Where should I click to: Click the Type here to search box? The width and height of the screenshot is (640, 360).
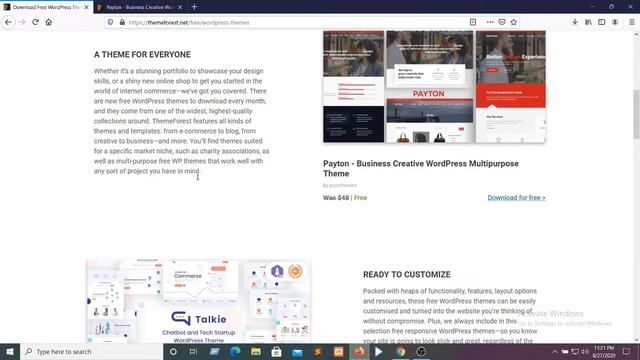[91, 351]
